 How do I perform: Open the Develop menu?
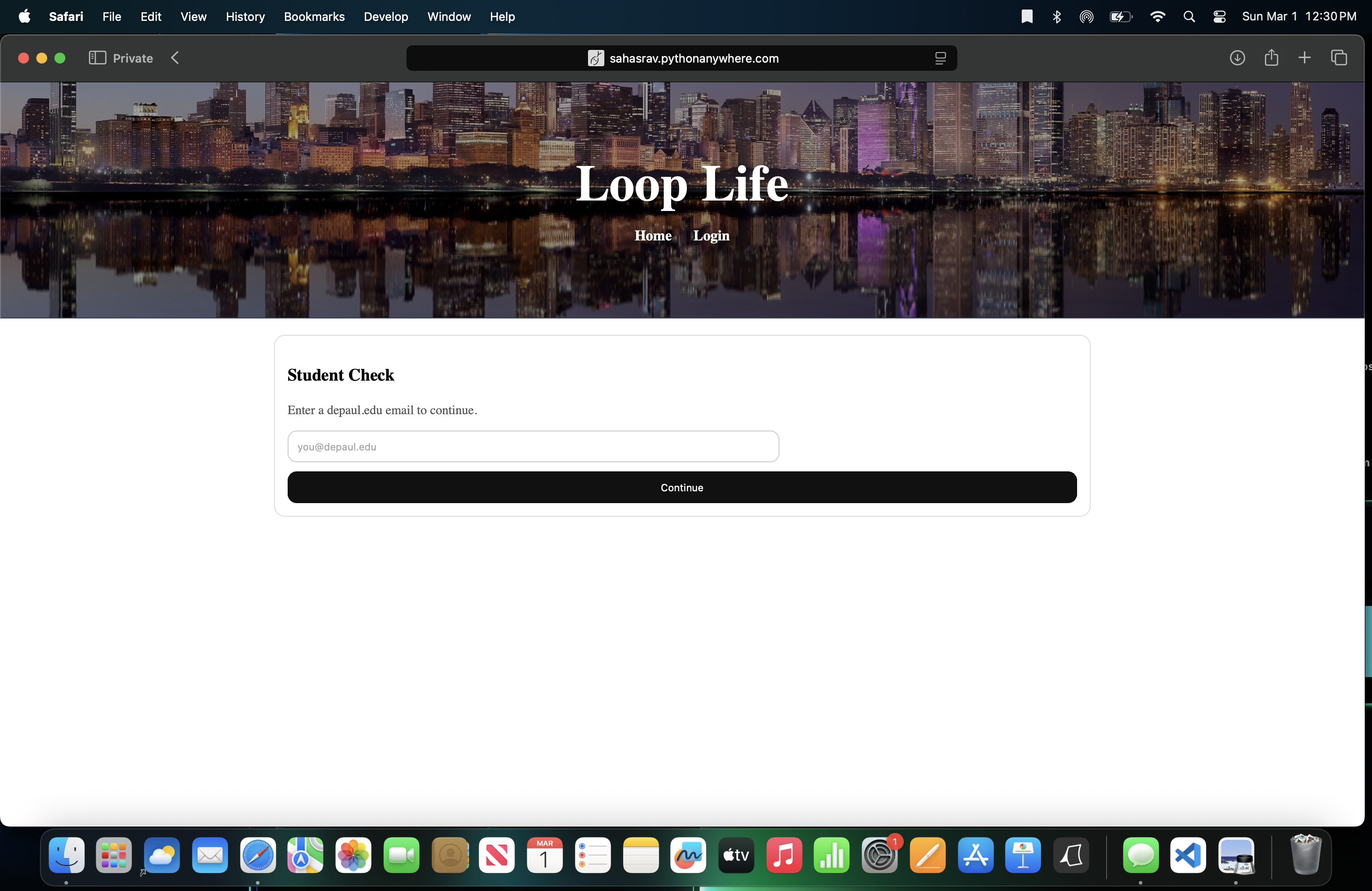pos(386,17)
